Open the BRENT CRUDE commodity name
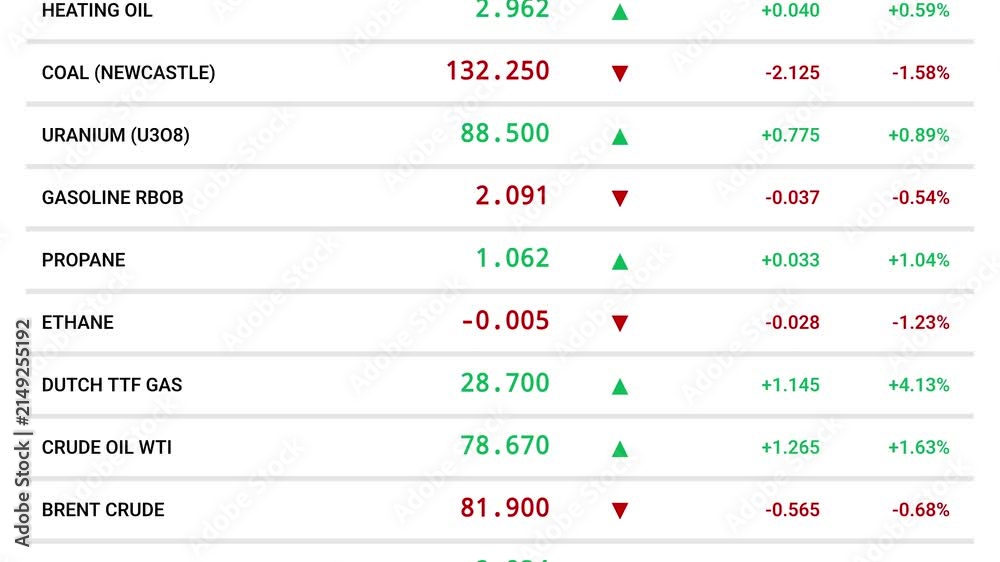Screen dimensions: 1000x562 coord(103,510)
